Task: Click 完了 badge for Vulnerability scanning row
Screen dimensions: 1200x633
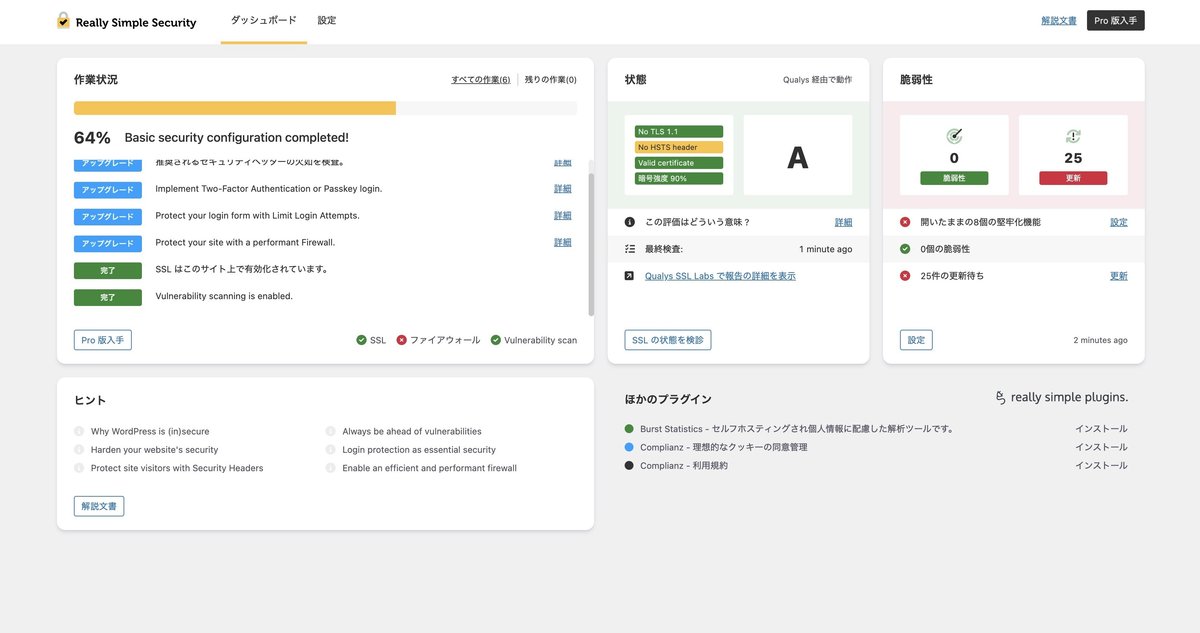Action: click(x=108, y=297)
